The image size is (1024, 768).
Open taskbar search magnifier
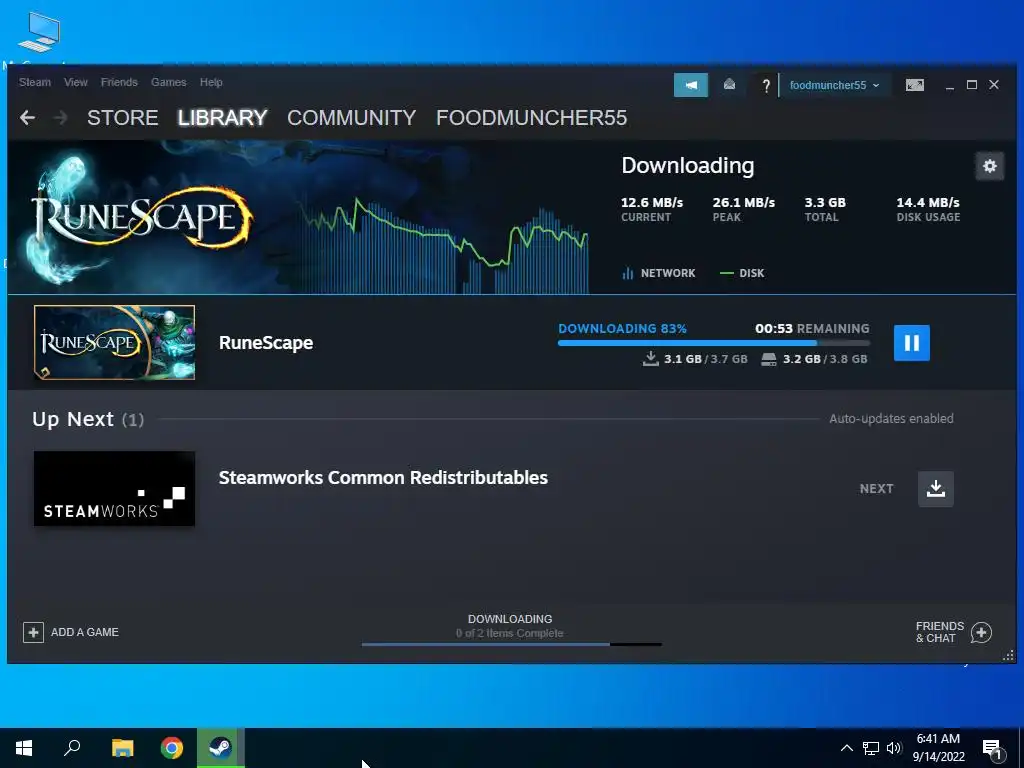tap(72, 748)
